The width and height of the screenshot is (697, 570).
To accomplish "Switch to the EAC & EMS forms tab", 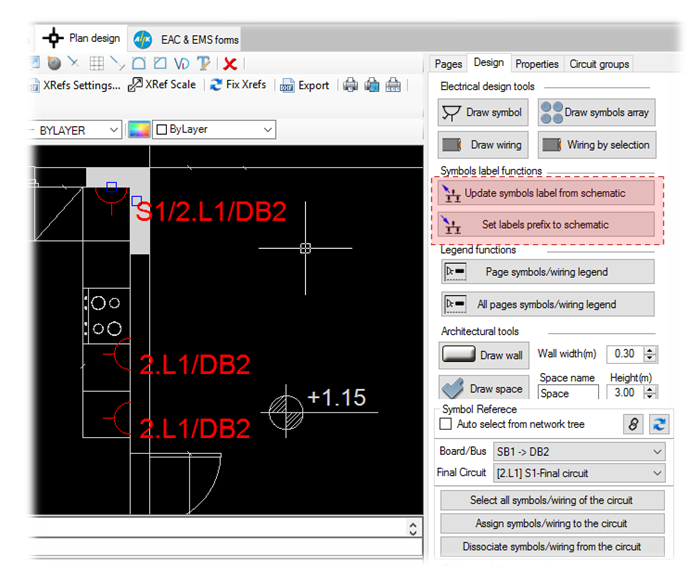I will point(186,40).
